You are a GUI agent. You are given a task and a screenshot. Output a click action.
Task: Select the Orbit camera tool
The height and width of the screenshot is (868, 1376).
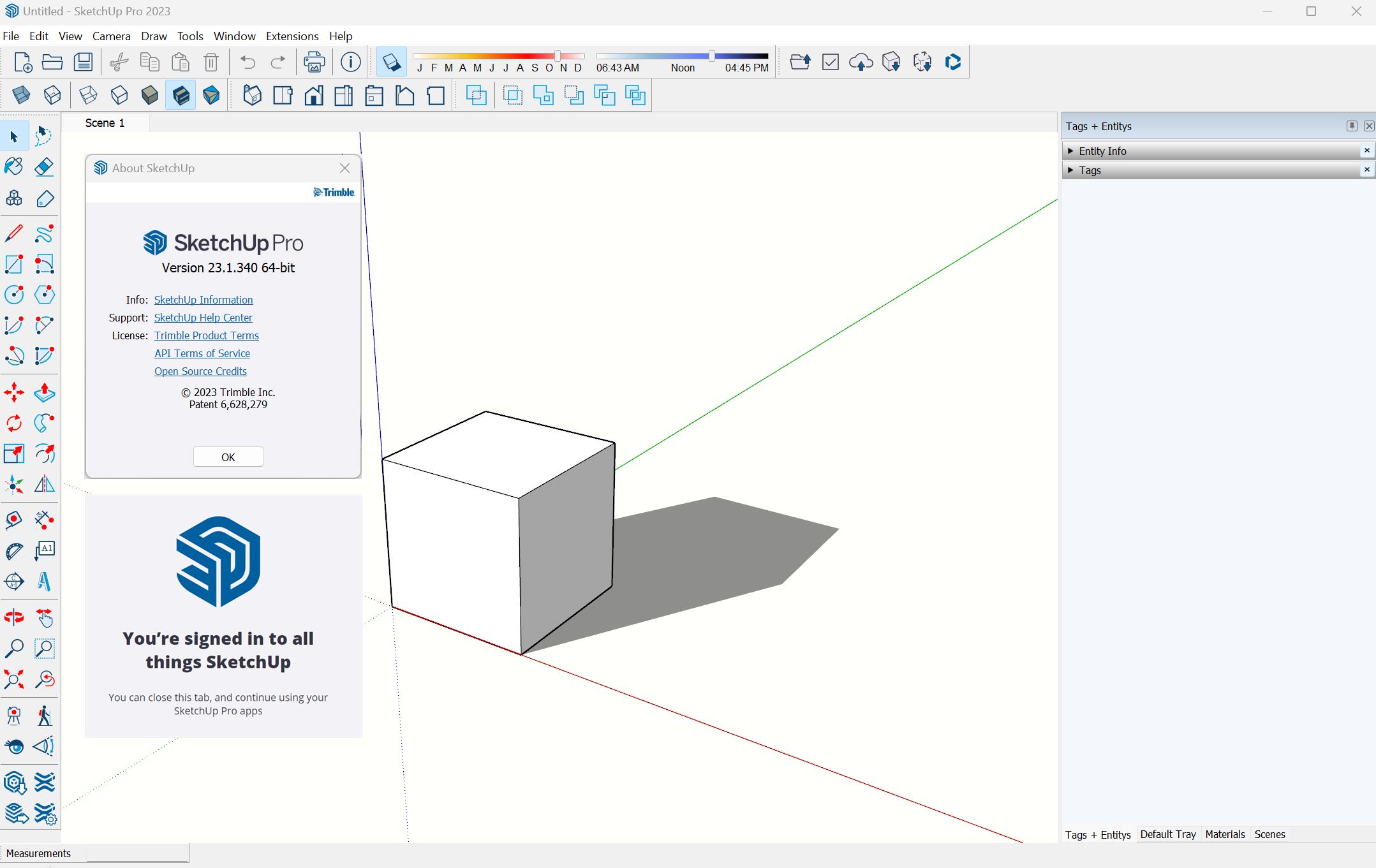tap(14, 617)
